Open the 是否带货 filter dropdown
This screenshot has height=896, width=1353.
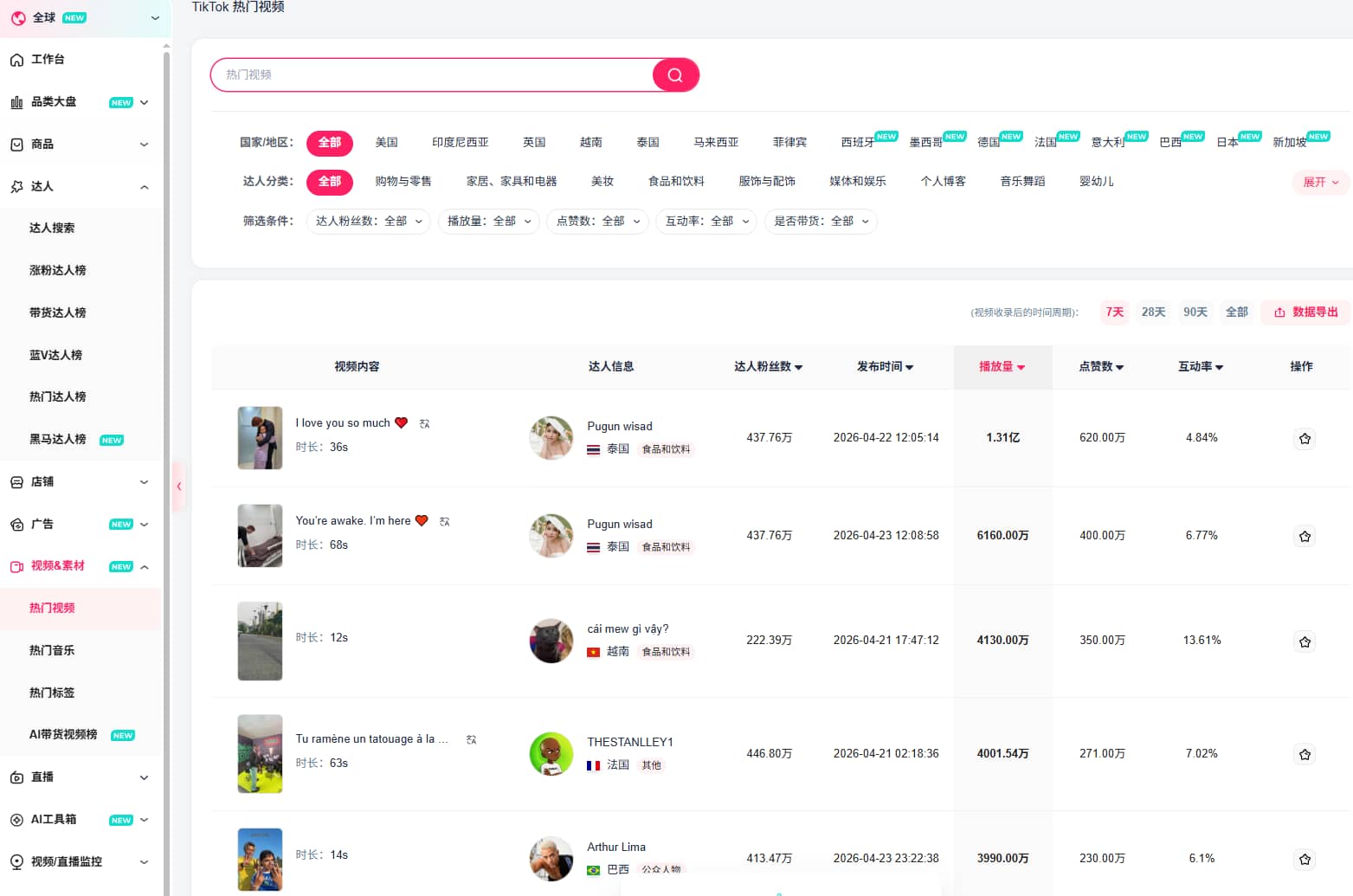coord(821,222)
